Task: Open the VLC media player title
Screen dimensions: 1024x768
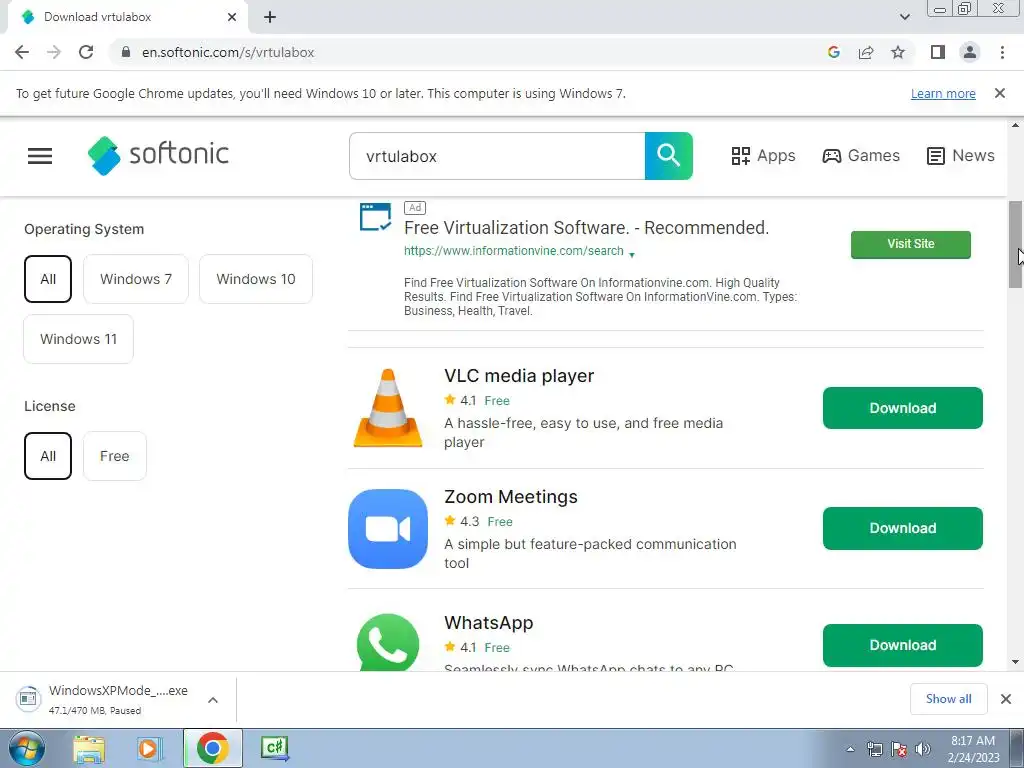Action: (x=519, y=376)
